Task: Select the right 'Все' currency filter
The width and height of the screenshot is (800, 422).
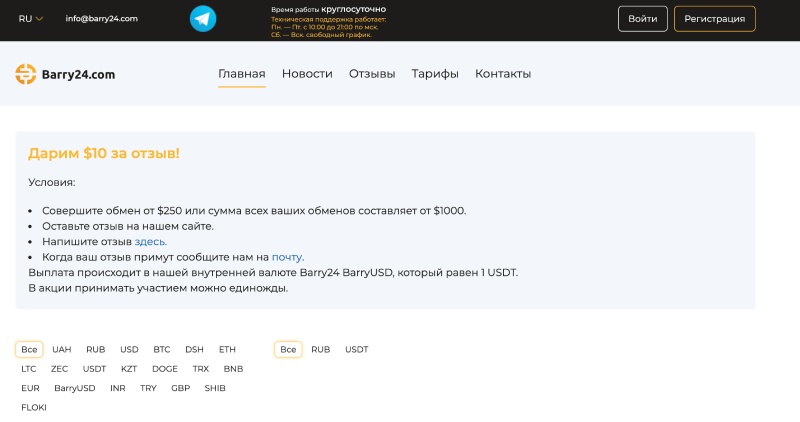Action: coord(288,350)
